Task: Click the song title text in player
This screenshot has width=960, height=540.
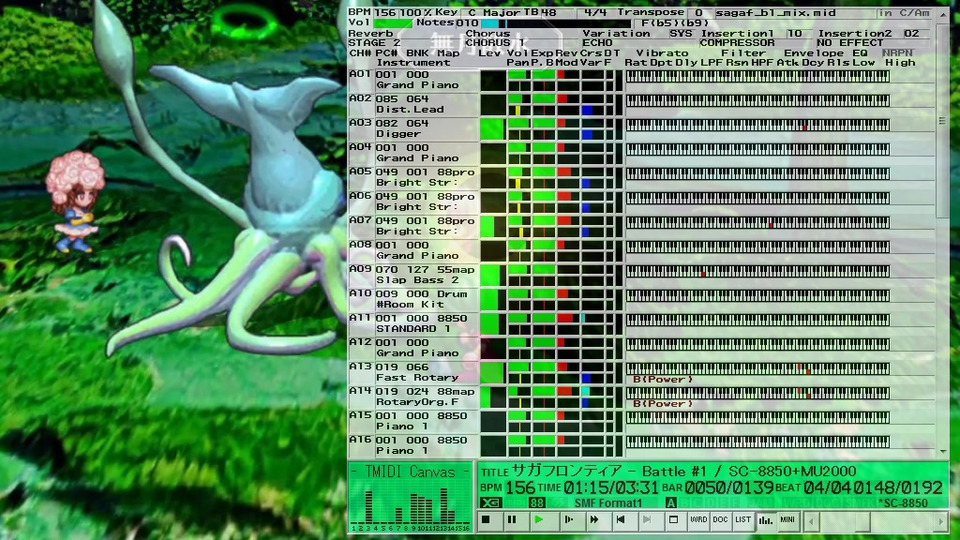Action: [684, 471]
